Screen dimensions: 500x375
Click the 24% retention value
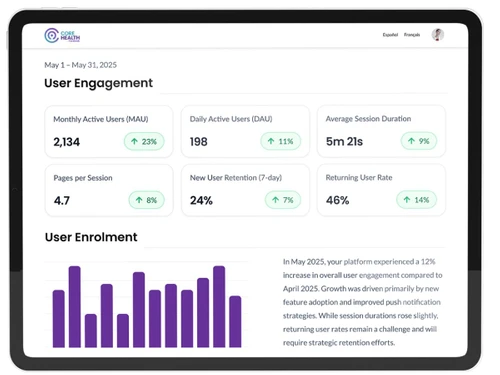pyautogui.click(x=201, y=200)
